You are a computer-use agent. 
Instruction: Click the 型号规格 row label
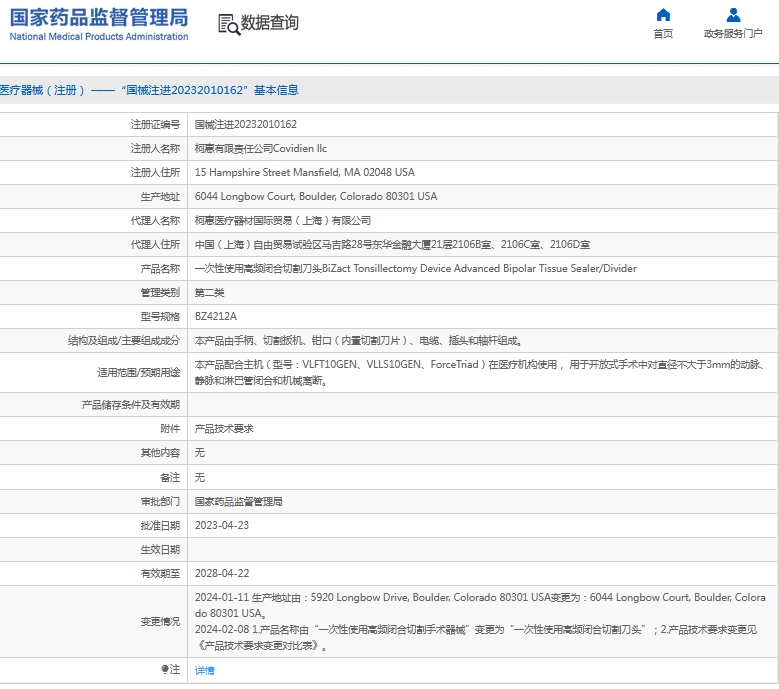point(160,316)
